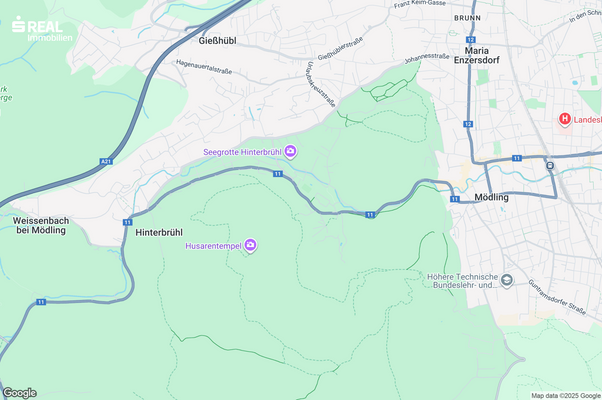This screenshot has width=602, height=400.
Task: Click the Husarentempel camera pin
Action: point(250,245)
